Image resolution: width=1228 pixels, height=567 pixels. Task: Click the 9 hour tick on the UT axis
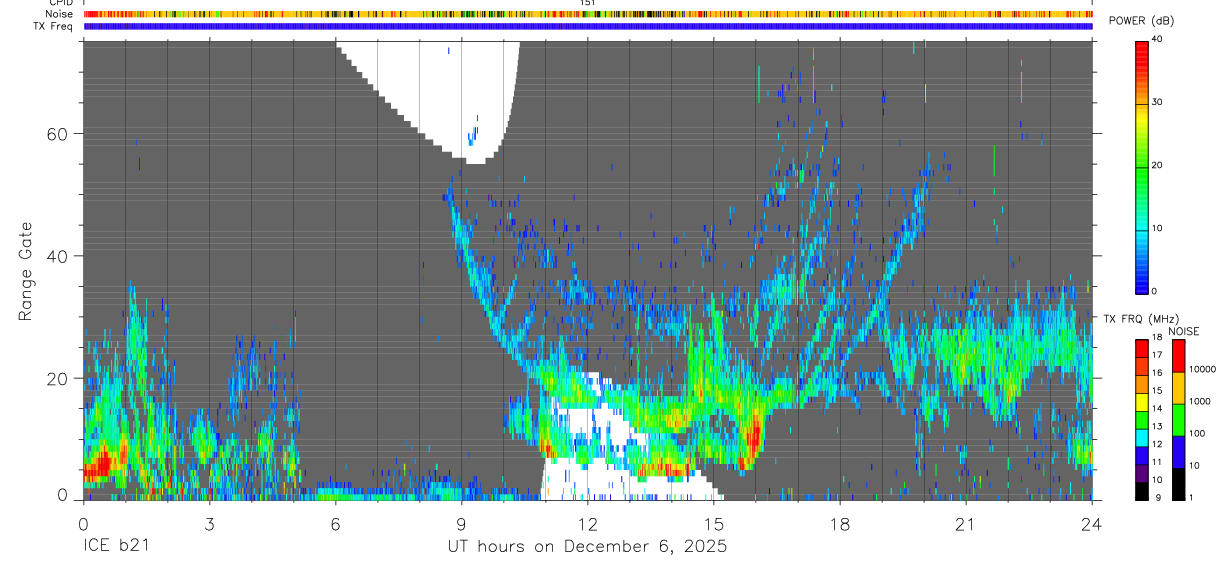461,523
